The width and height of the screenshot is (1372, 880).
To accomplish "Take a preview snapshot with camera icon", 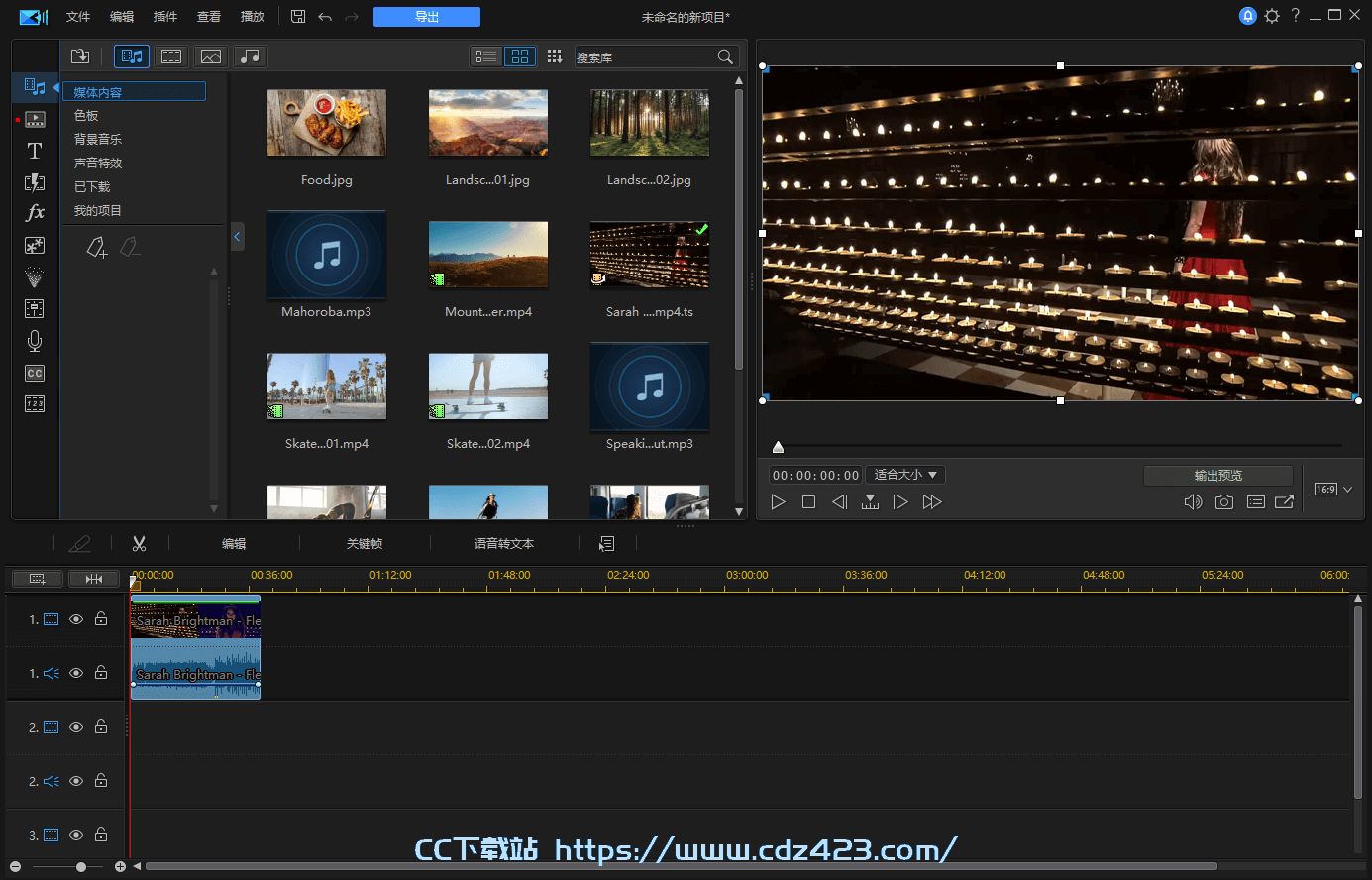I will (1224, 502).
